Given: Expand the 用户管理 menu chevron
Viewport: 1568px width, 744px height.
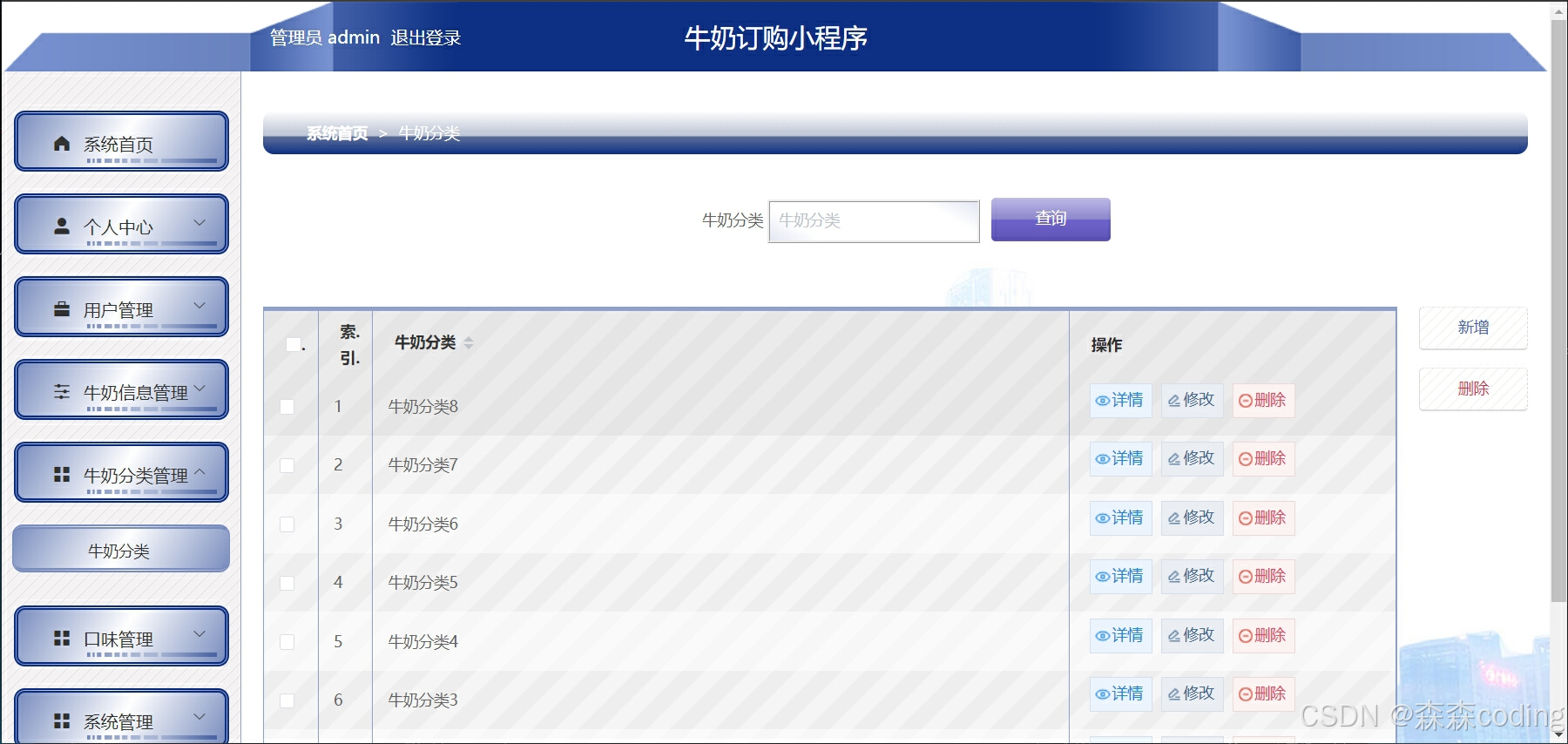Looking at the screenshot, I should pyautogui.click(x=199, y=305).
